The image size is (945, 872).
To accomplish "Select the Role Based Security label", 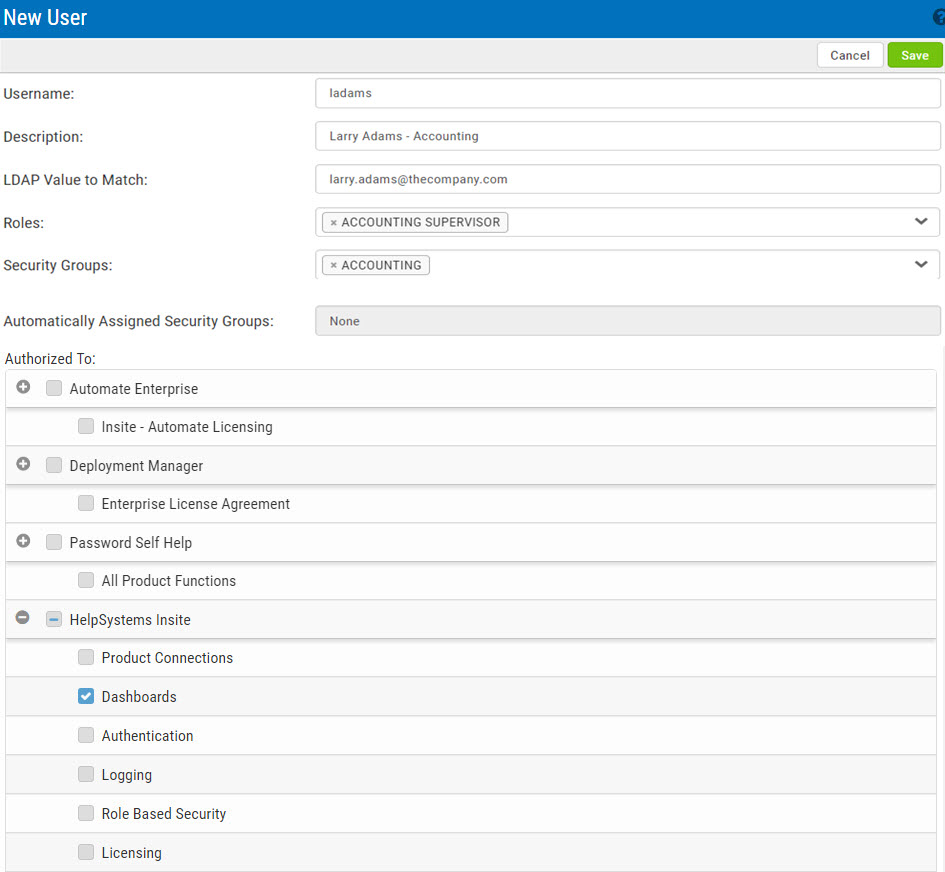I will [164, 814].
